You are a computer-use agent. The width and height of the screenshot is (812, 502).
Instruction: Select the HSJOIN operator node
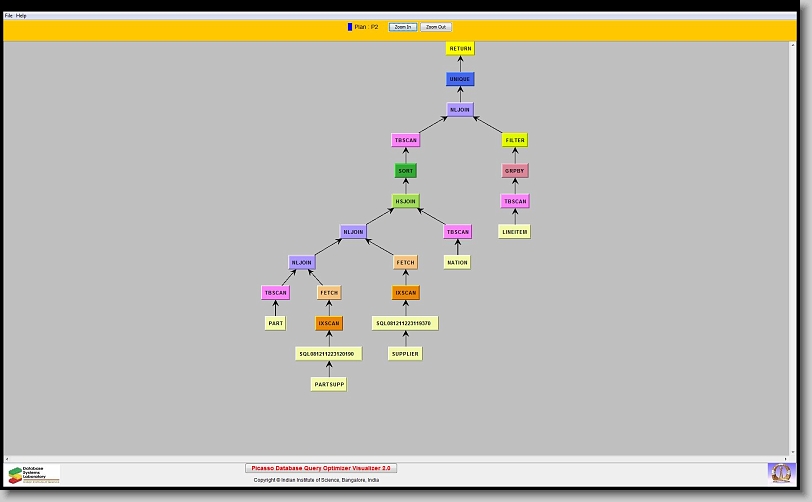[x=405, y=201]
